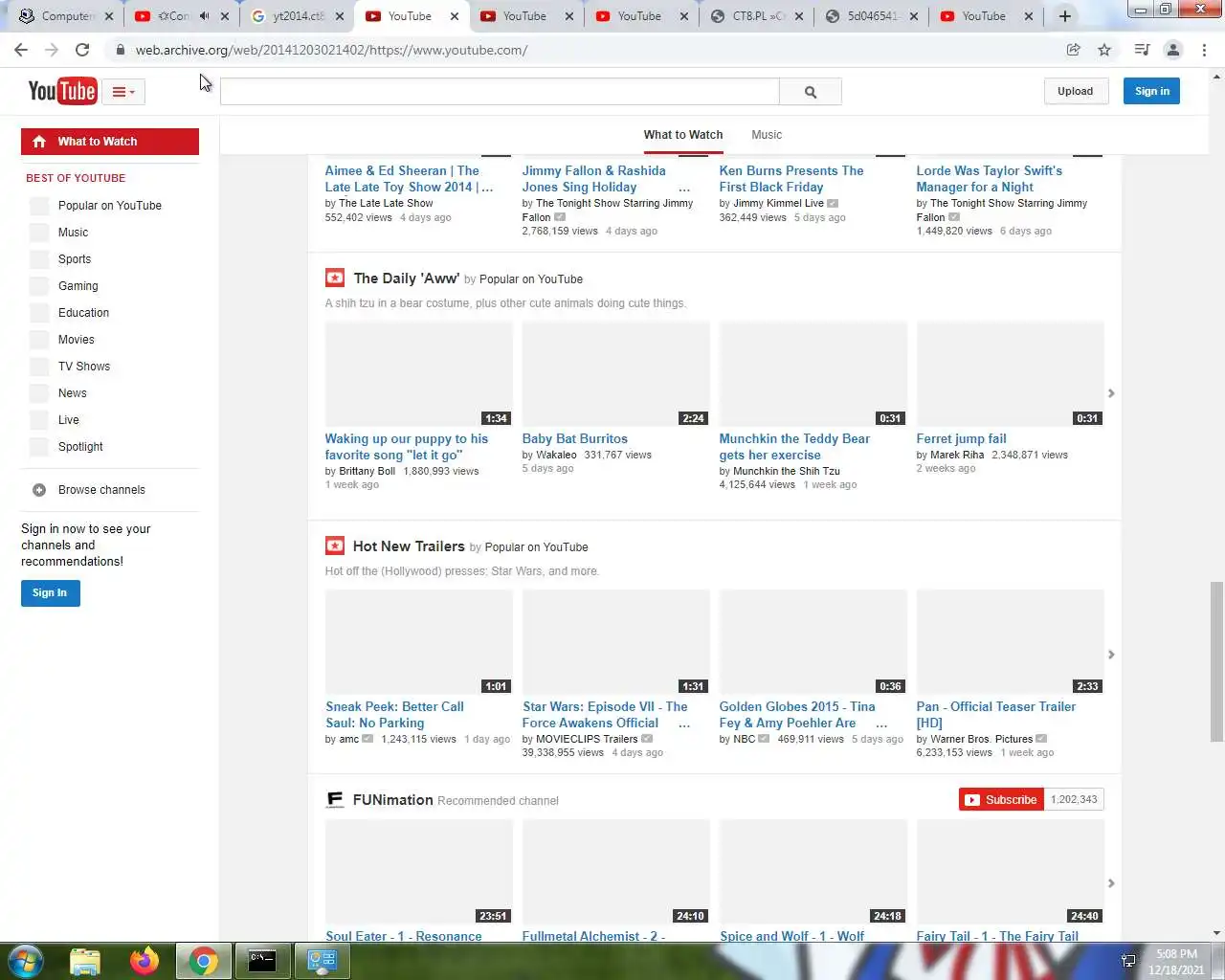The image size is (1225, 980).
Task: Click the FUNimation channel icon
Action: tap(335, 799)
